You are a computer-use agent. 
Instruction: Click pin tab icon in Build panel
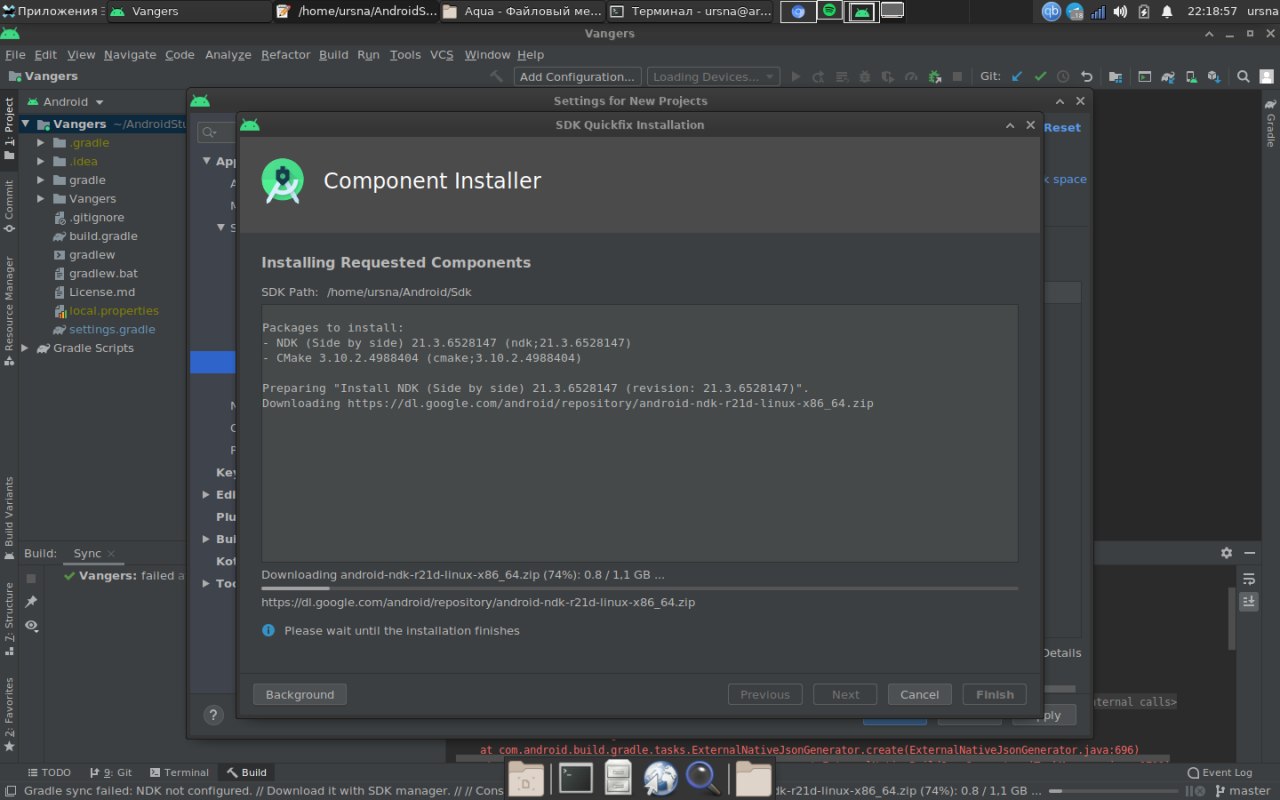point(31,601)
